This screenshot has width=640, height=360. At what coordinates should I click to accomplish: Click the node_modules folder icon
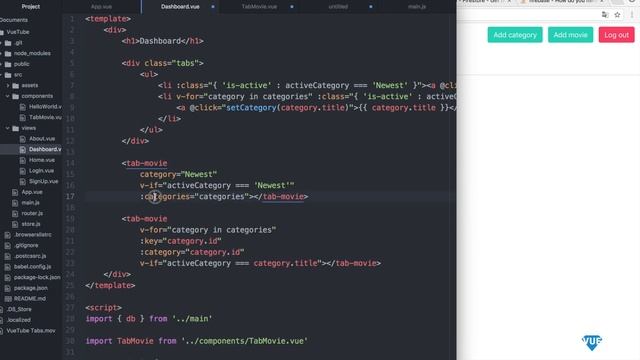pyautogui.click(x=8, y=53)
